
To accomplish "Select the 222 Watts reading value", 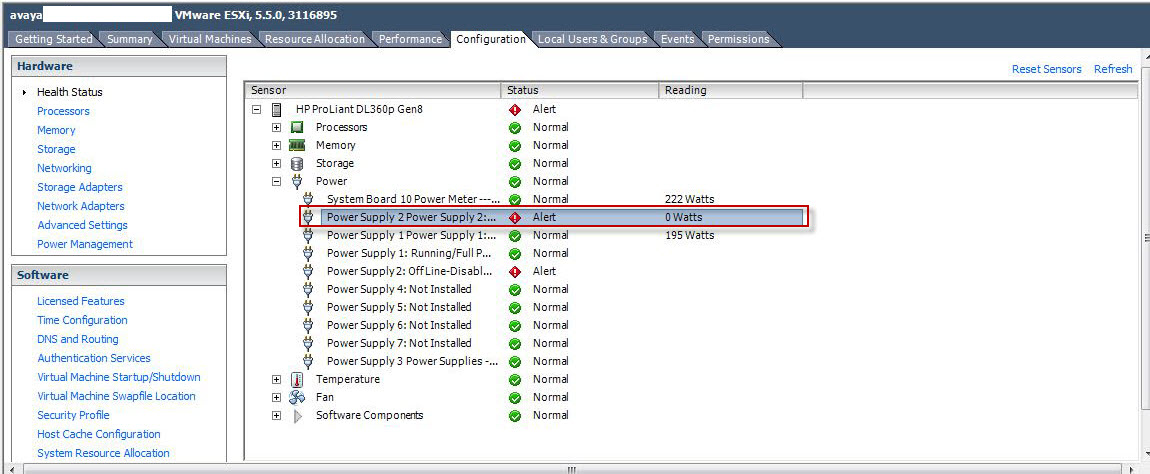I will pos(689,200).
